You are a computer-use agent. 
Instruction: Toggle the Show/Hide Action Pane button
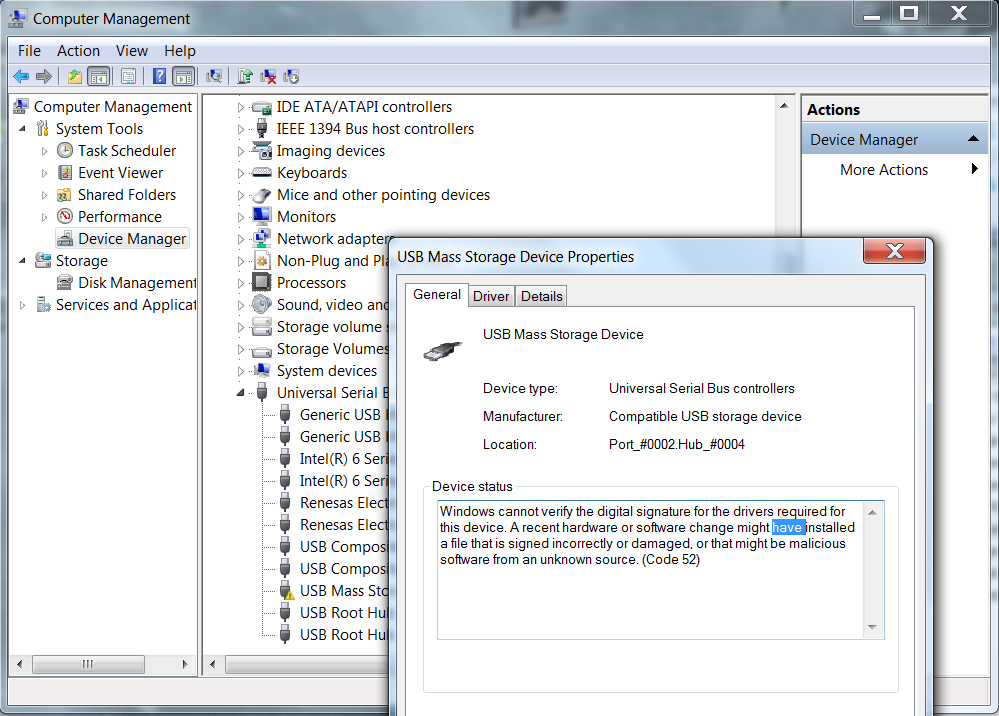click(x=183, y=76)
